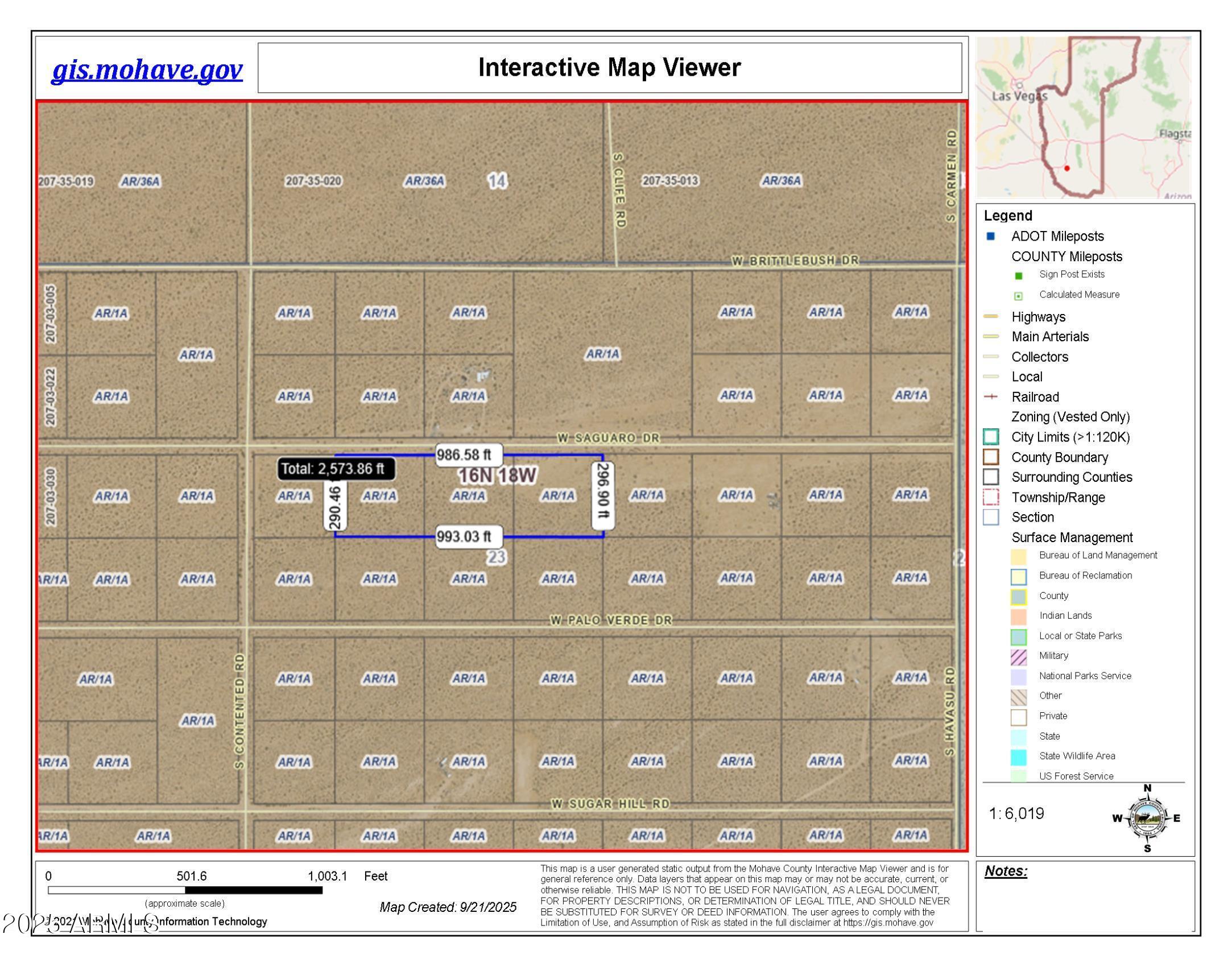The height and width of the screenshot is (967, 1232).
Task: Click the Las Vegas overview map thumbnail
Action: click(x=1084, y=117)
